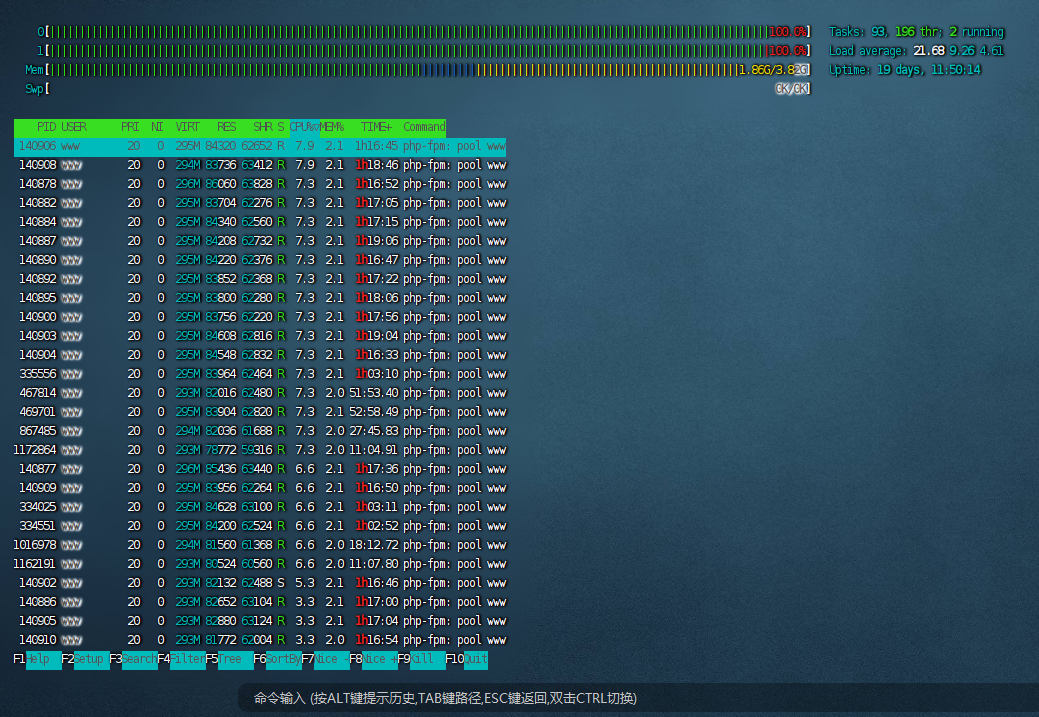Sort by the MEM% column header
This screenshot has width=1039, height=717.
click(x=332, y=127)
